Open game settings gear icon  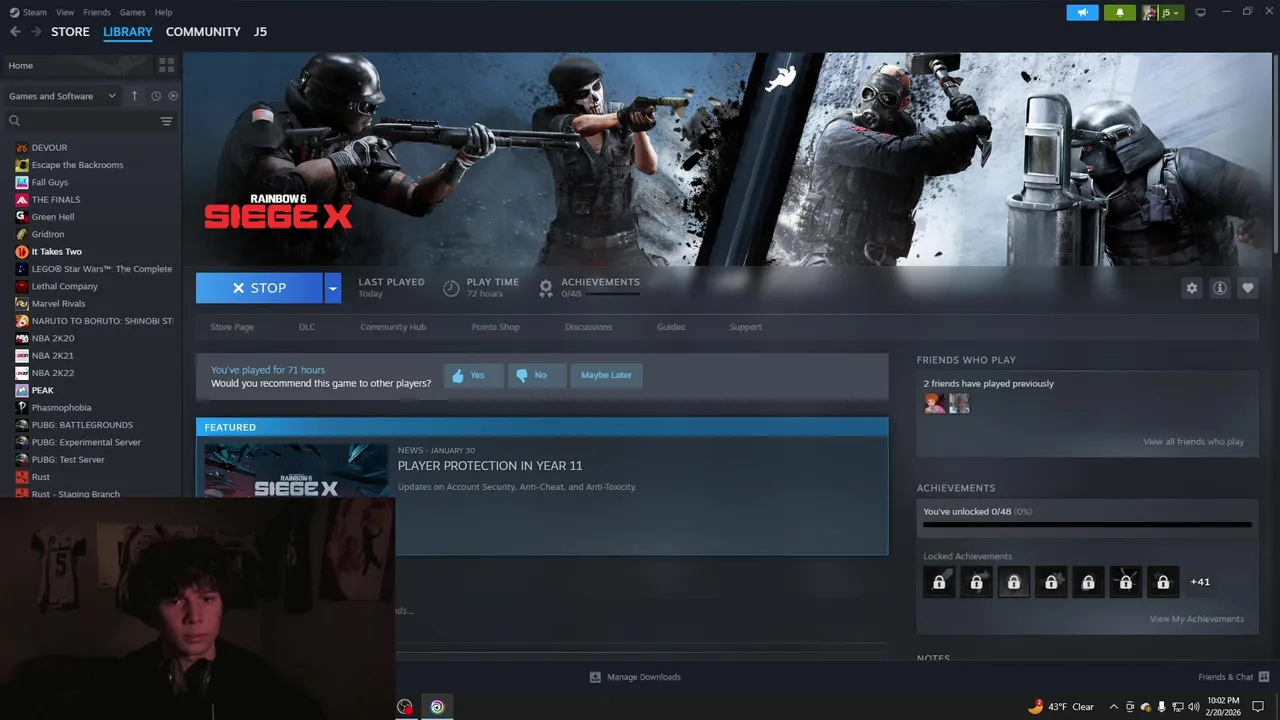1191,288
